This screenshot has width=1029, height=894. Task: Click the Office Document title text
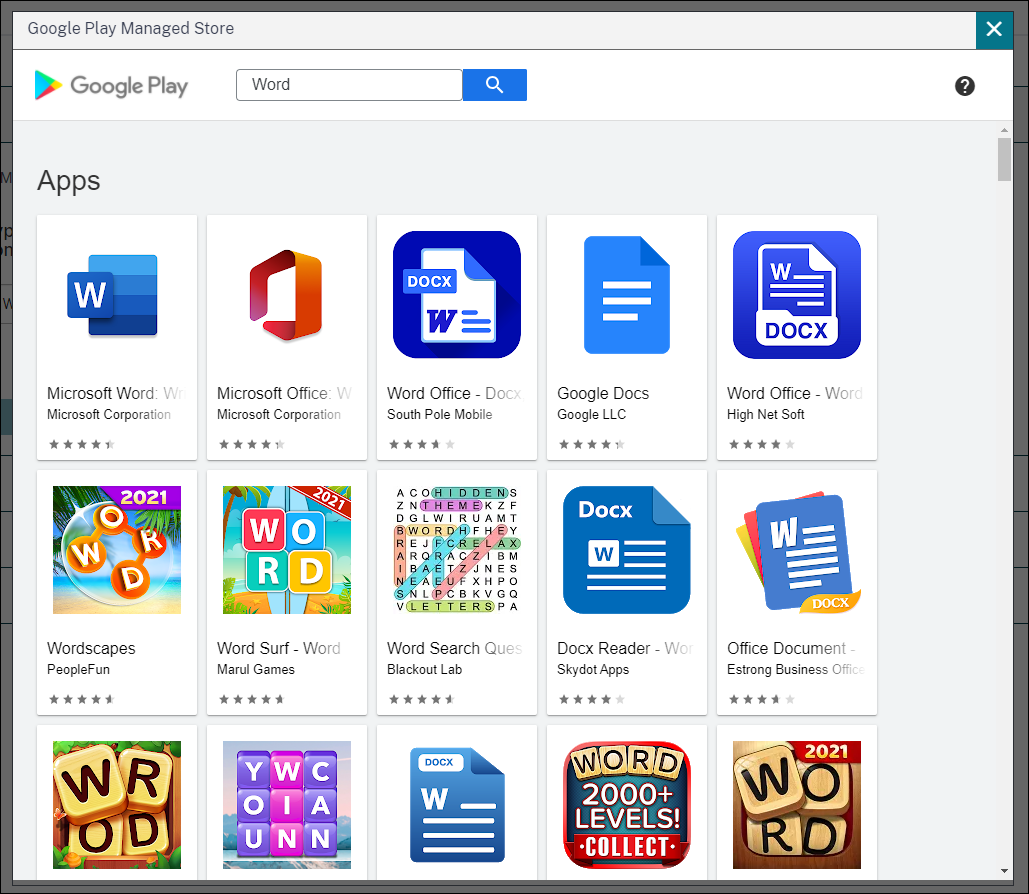tap(791, 648)
